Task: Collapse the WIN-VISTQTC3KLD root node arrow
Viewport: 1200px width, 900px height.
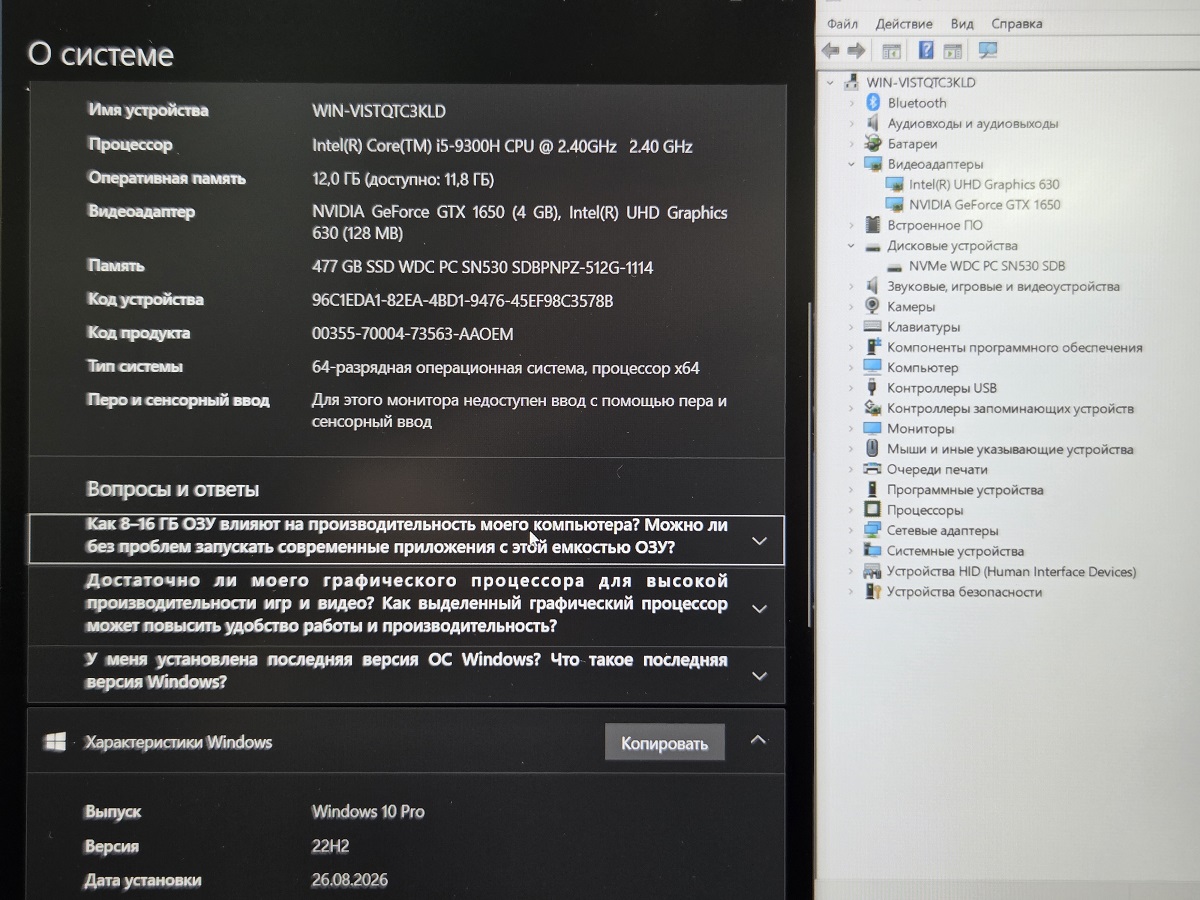Action: [830, 82]
